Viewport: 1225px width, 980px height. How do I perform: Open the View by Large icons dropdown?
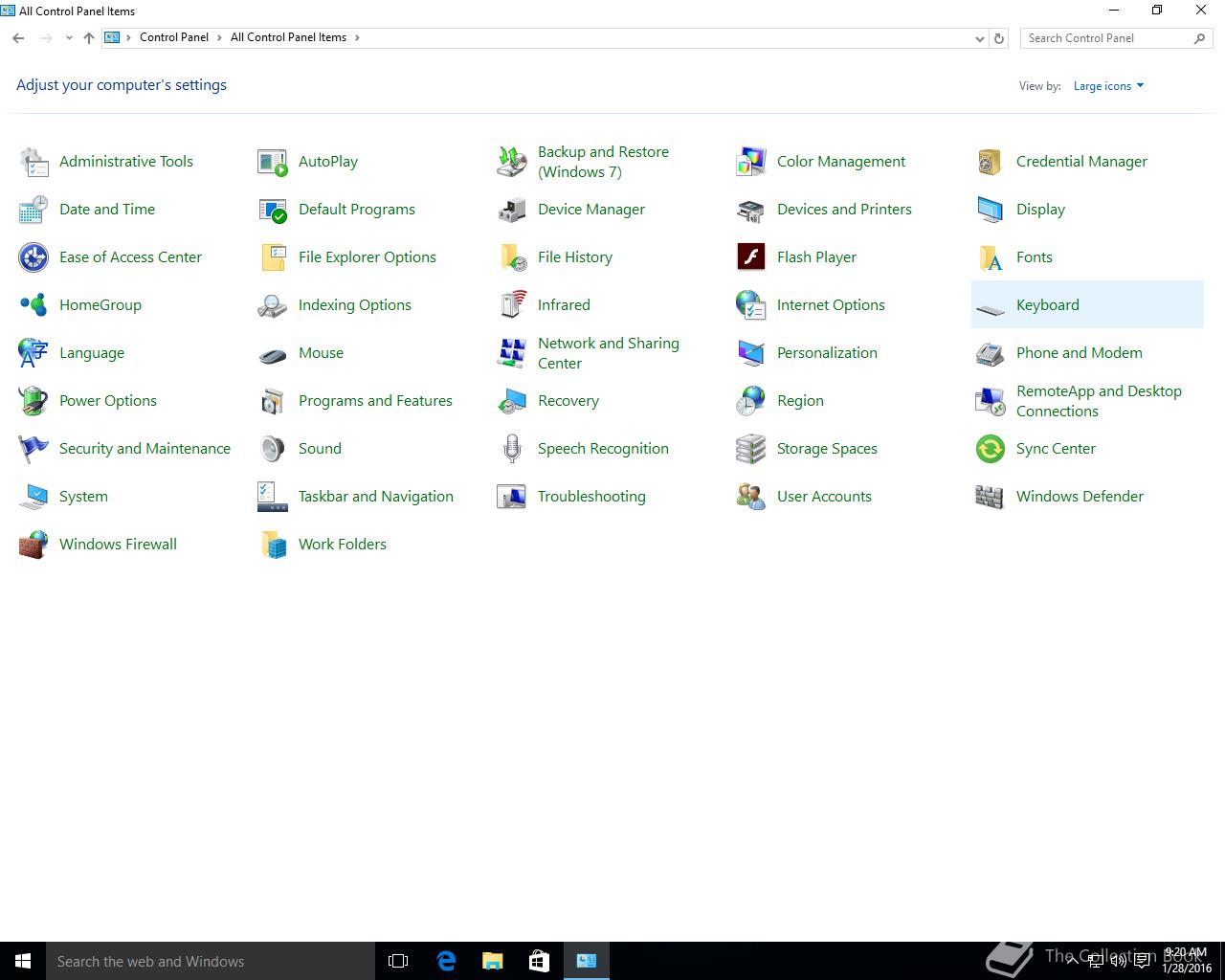tap(1108, 86)
